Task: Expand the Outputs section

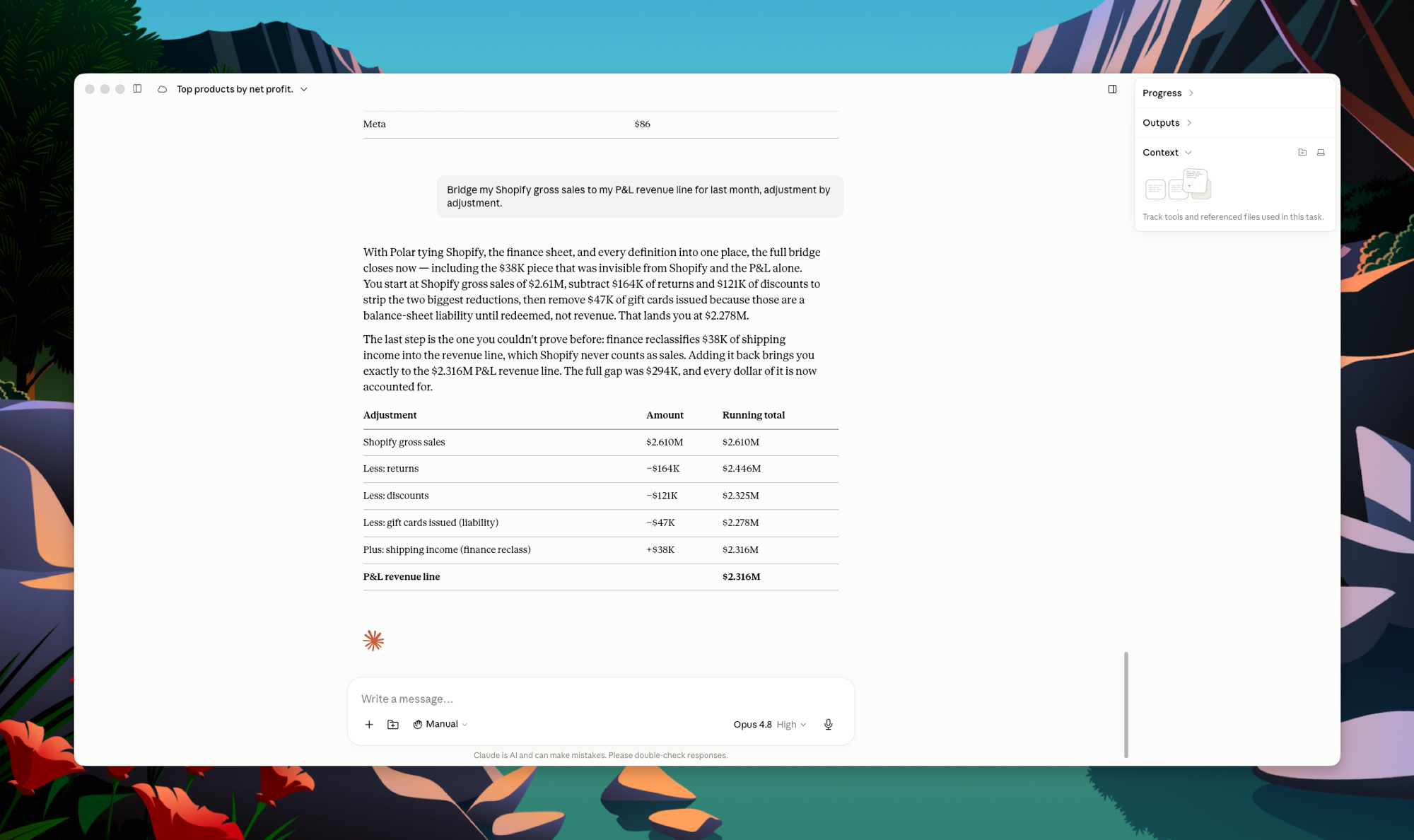Action: pos(1167,123)
